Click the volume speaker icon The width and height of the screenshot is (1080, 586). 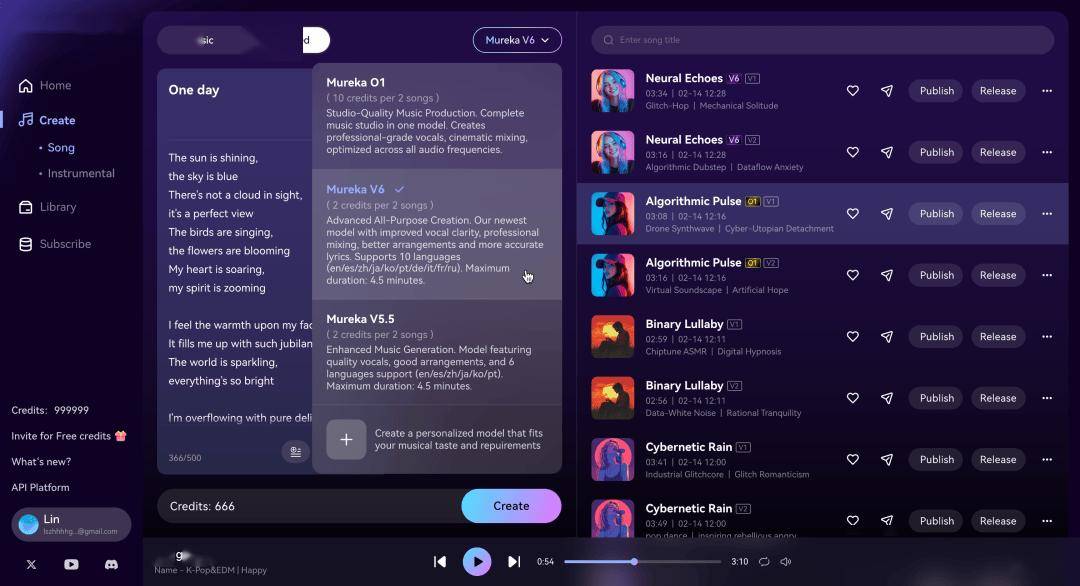click(786, 562)
